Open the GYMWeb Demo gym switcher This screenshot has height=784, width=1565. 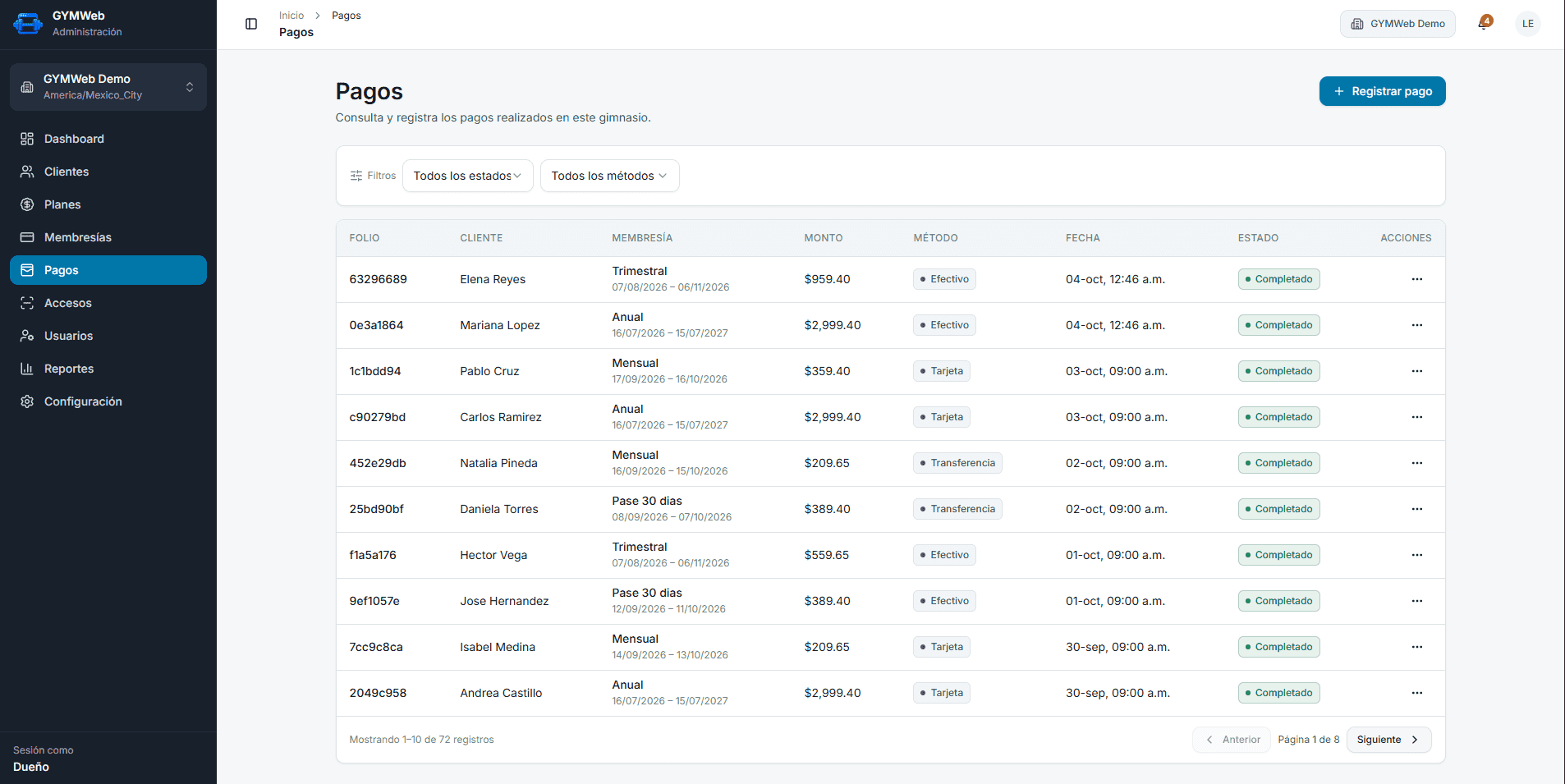point(108,86)
